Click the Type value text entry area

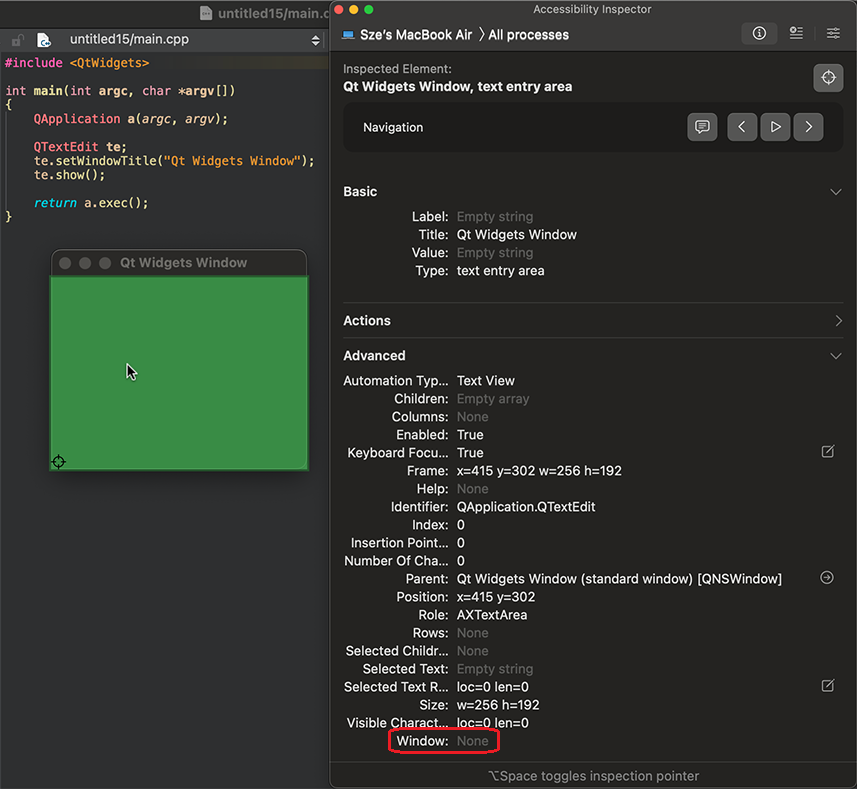coord(500,271)
